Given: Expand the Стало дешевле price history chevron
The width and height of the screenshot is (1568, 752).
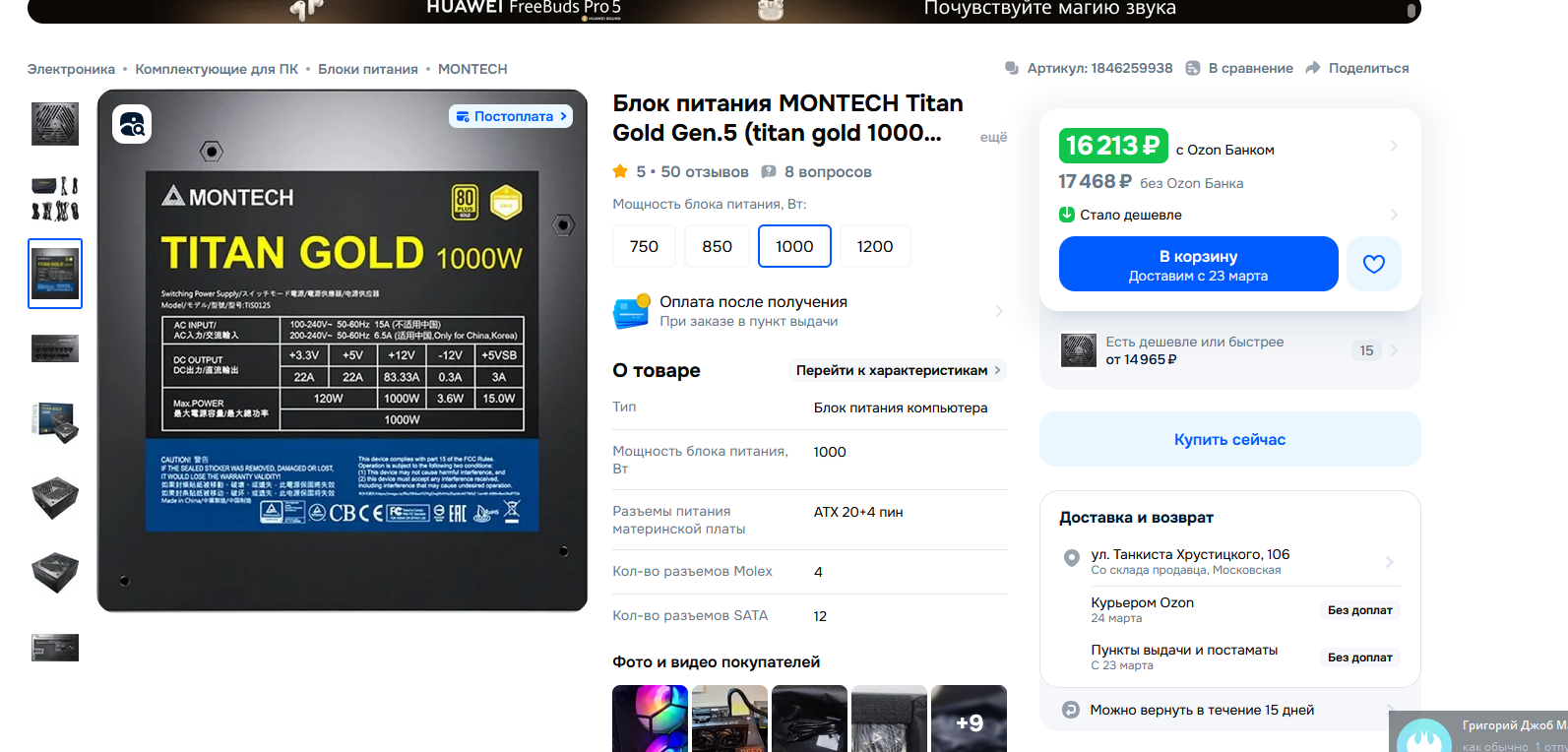Looking at the screenshot, I should point(1394,215).
